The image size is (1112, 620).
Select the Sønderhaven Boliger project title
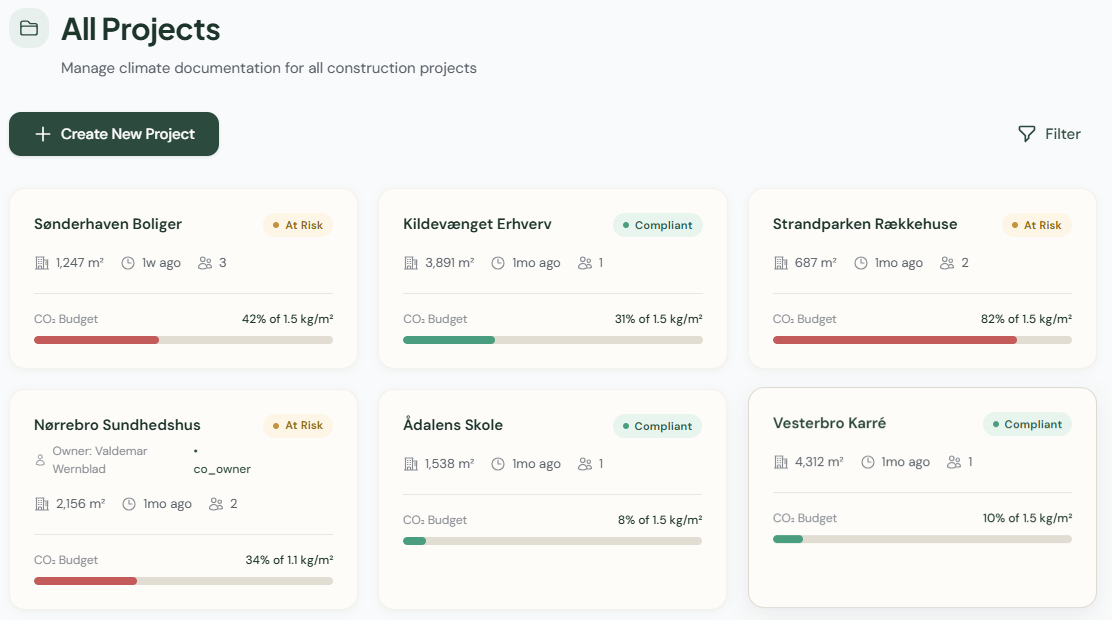(x=107, y=223)
